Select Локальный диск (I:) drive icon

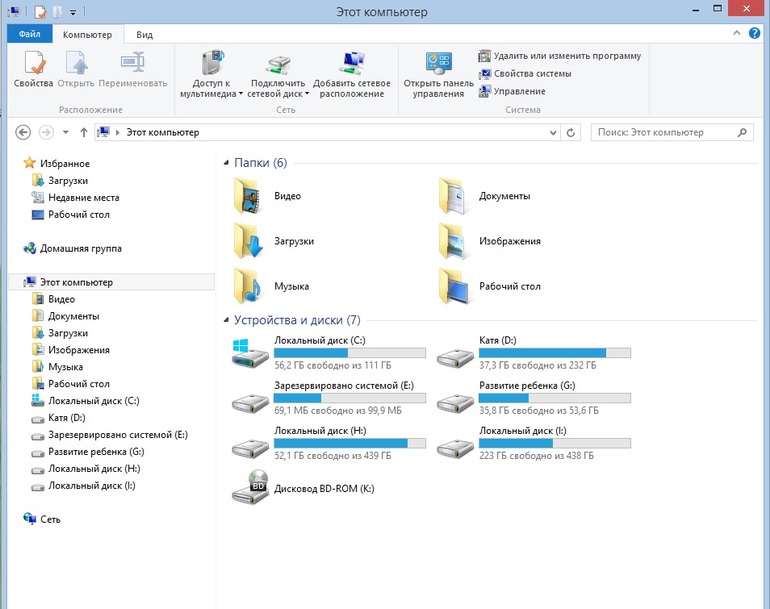[x=455, y=448]
